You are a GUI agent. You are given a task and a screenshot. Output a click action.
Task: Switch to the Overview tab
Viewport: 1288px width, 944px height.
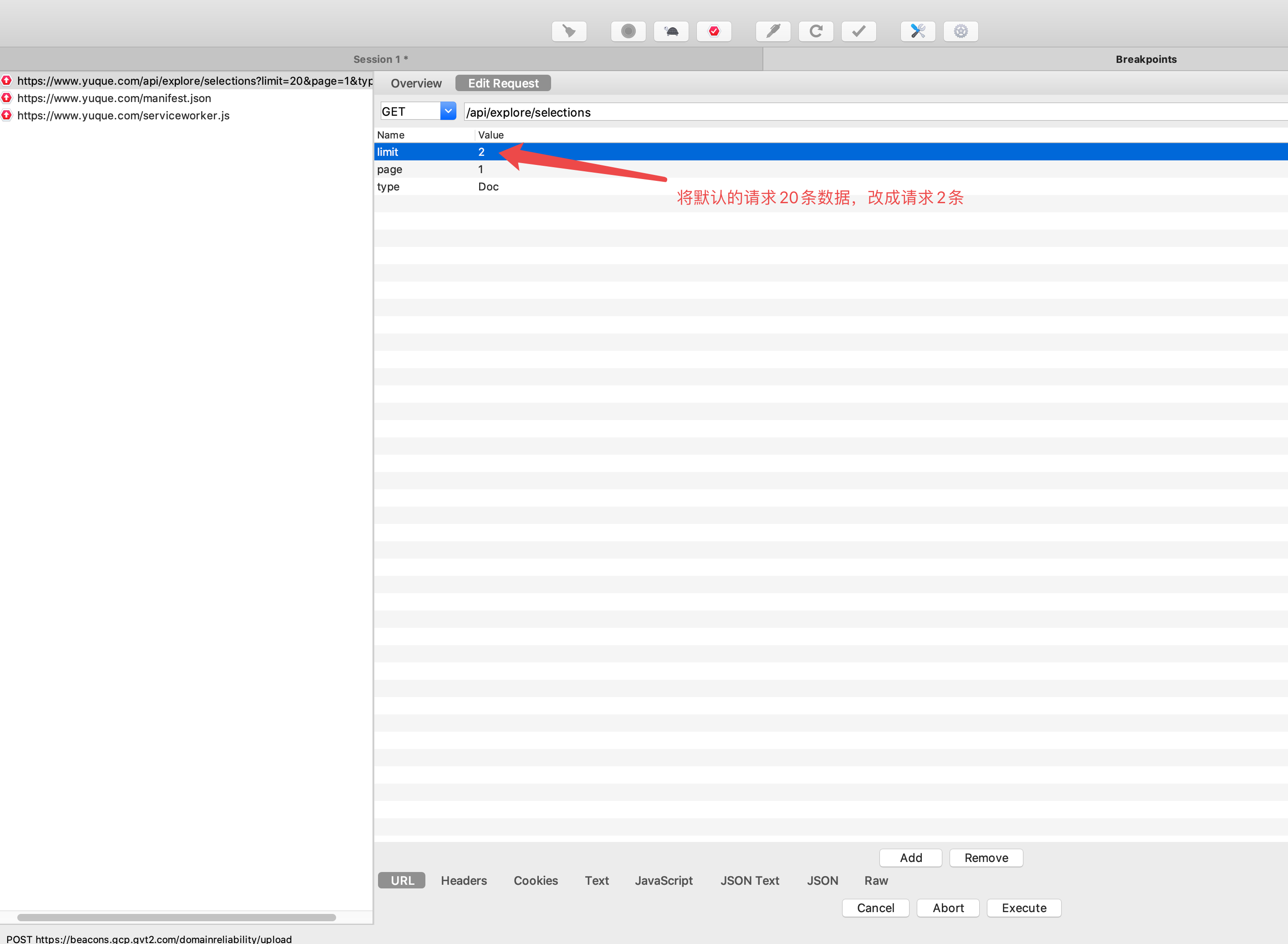(x=416, y=83)
